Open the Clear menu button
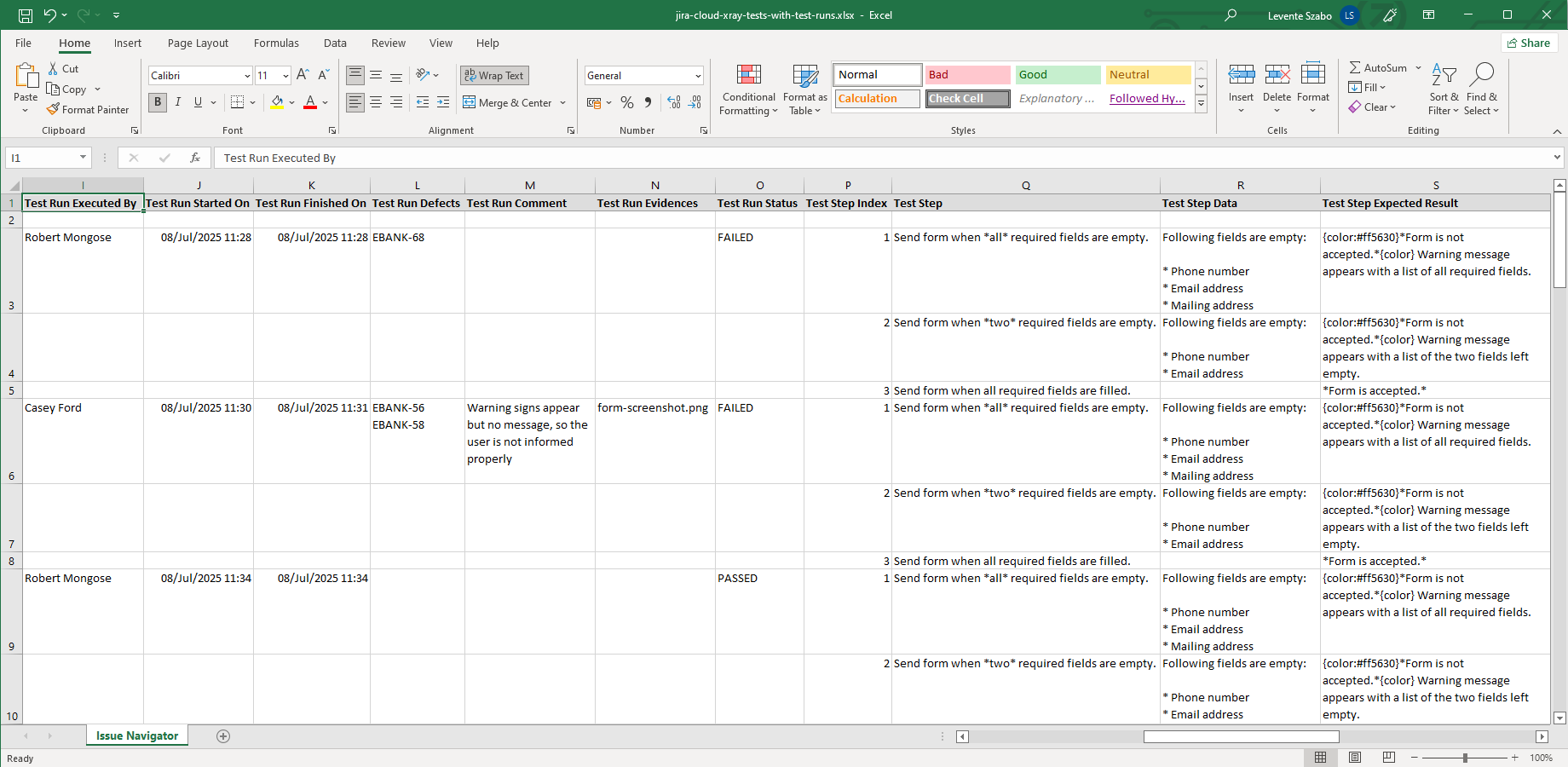1568x767 pixels. click(x=1373, y=107)
